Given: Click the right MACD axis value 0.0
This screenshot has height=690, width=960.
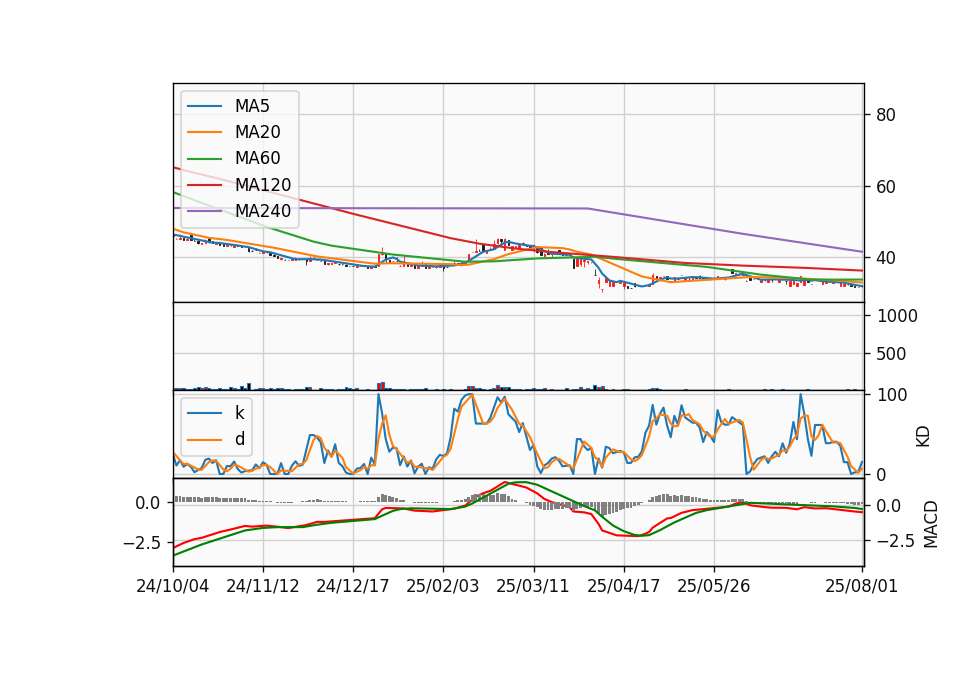Looking at the screenshot, I should point(888,506).
